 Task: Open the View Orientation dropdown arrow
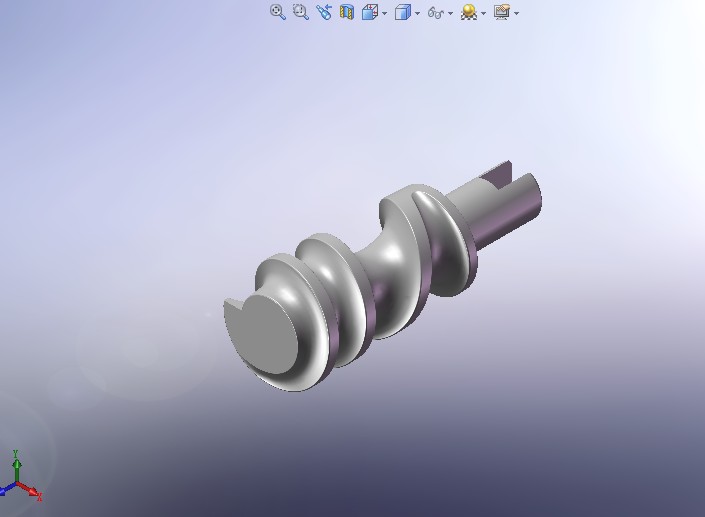point(384,13)
